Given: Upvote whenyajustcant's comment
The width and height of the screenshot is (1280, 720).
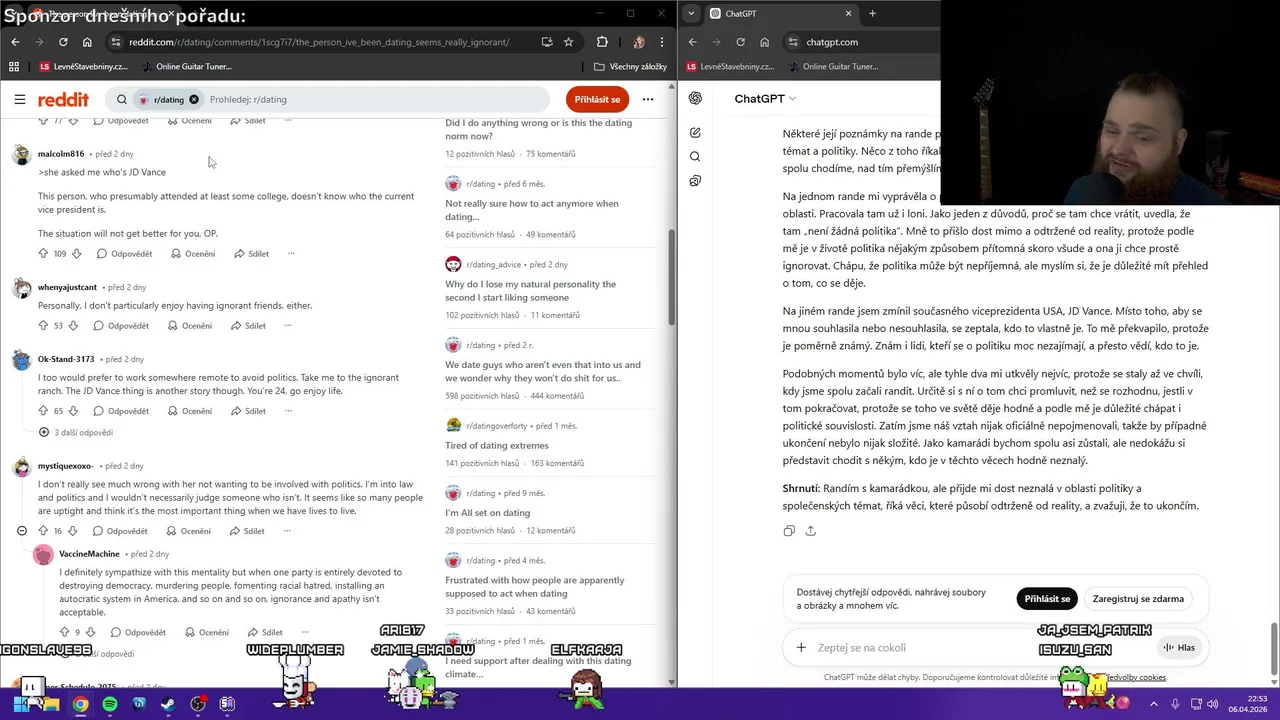Looking at the screenshot, I should tap(43, 325).
